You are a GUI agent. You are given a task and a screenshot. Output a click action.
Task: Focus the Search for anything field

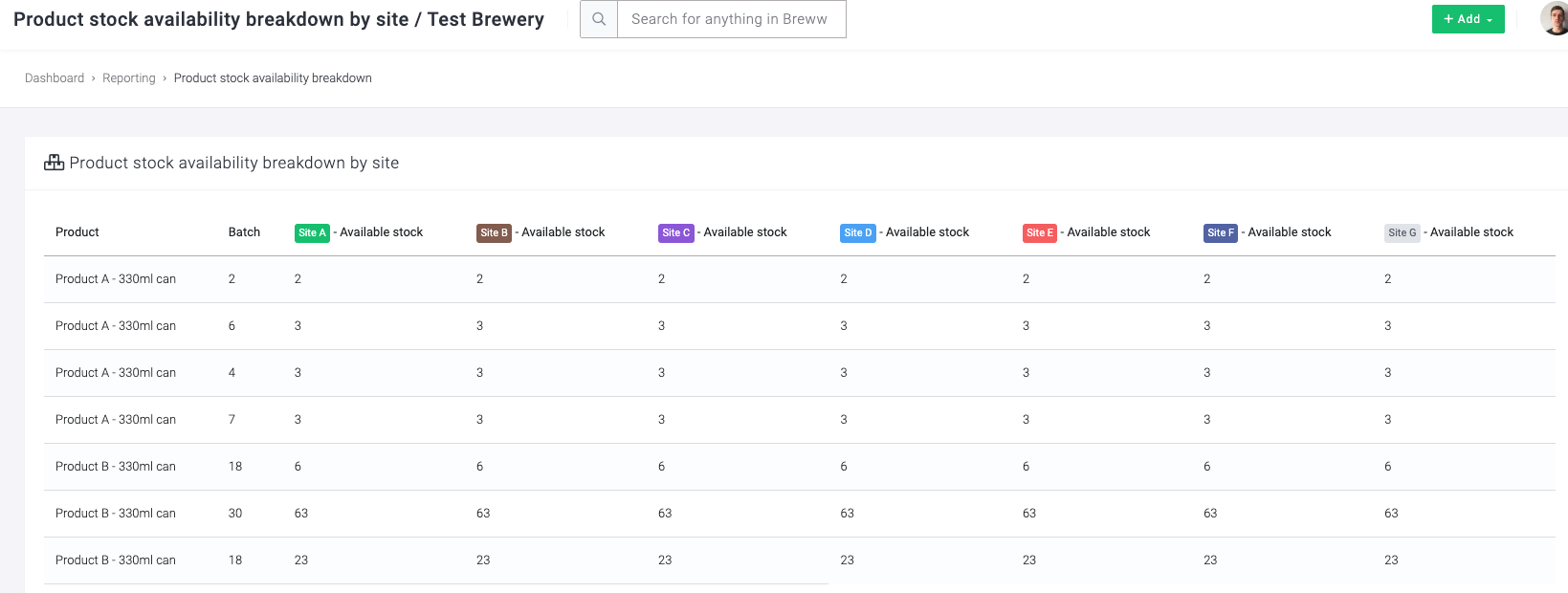pos(732,19)
